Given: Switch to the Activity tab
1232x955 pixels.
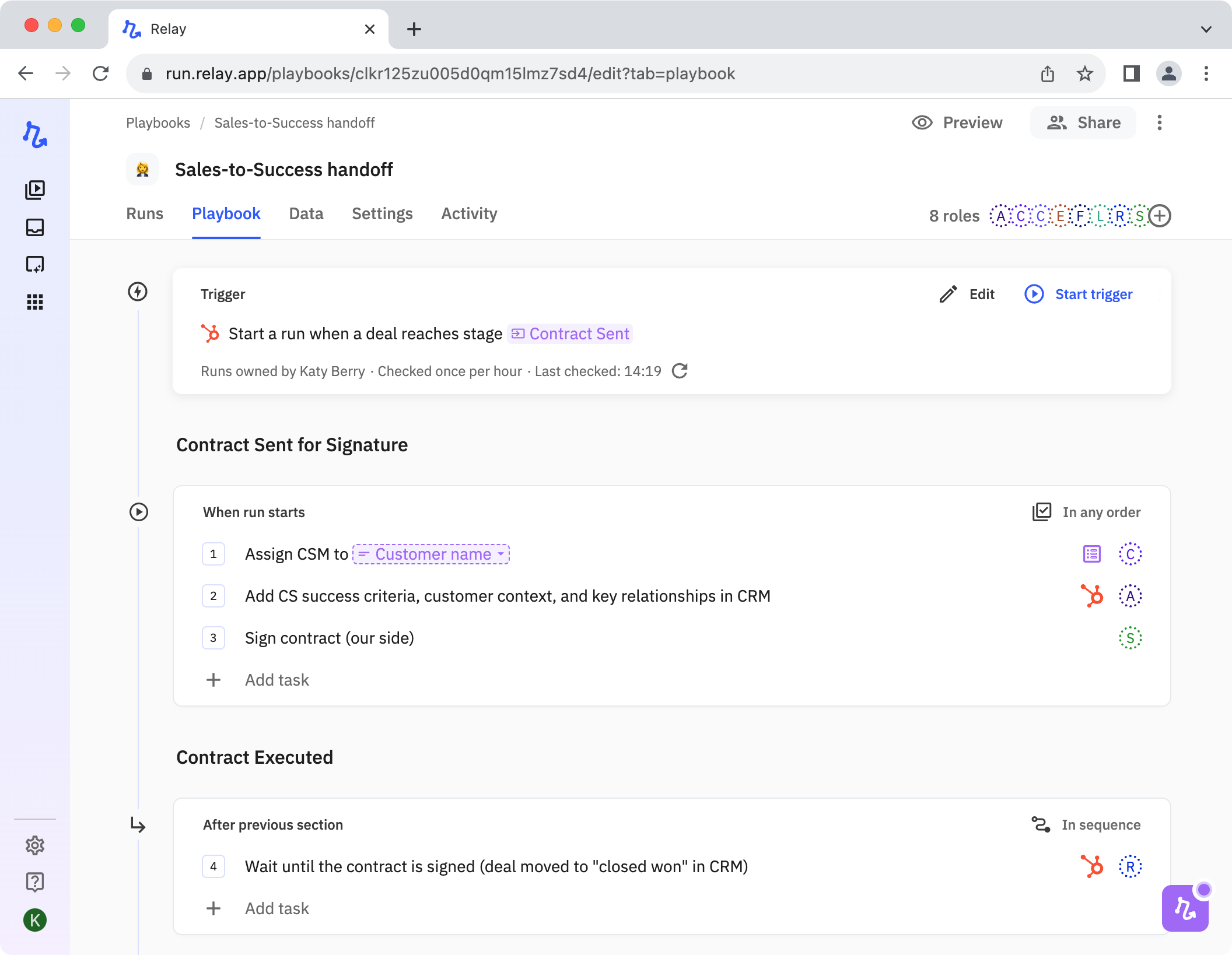Looking at the screenshot, I should pyautogui.click(x=469, y=213).
